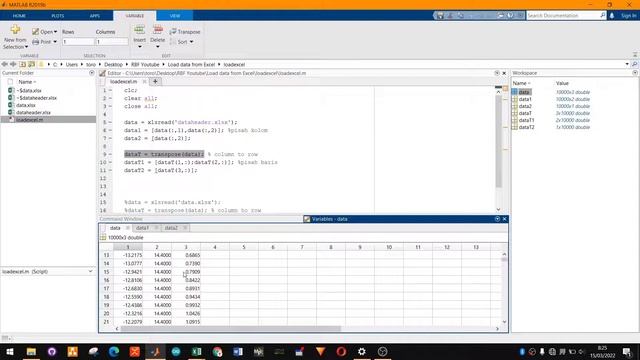Expand the Delete dropdown arrow

[158, 47]
